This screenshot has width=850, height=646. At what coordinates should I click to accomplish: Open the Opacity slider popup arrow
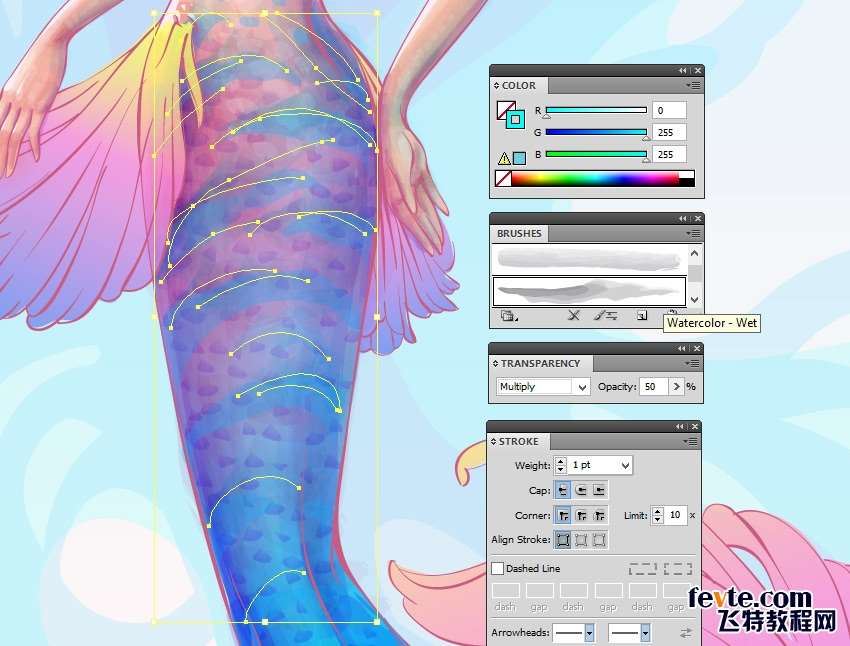click(x=676, y=386)
